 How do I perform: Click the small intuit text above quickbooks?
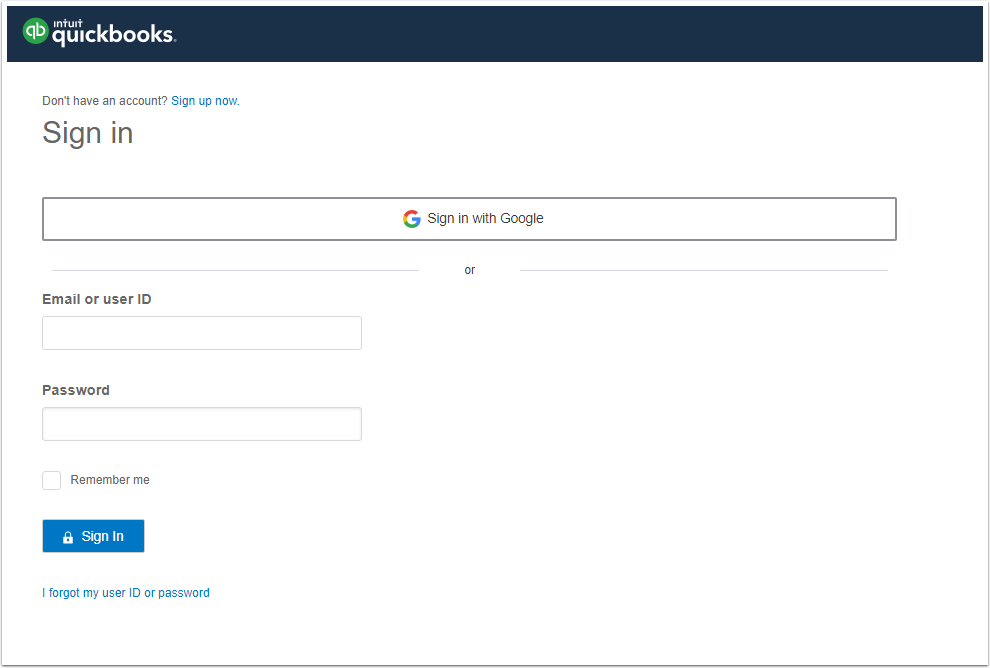tap(68, 20)
